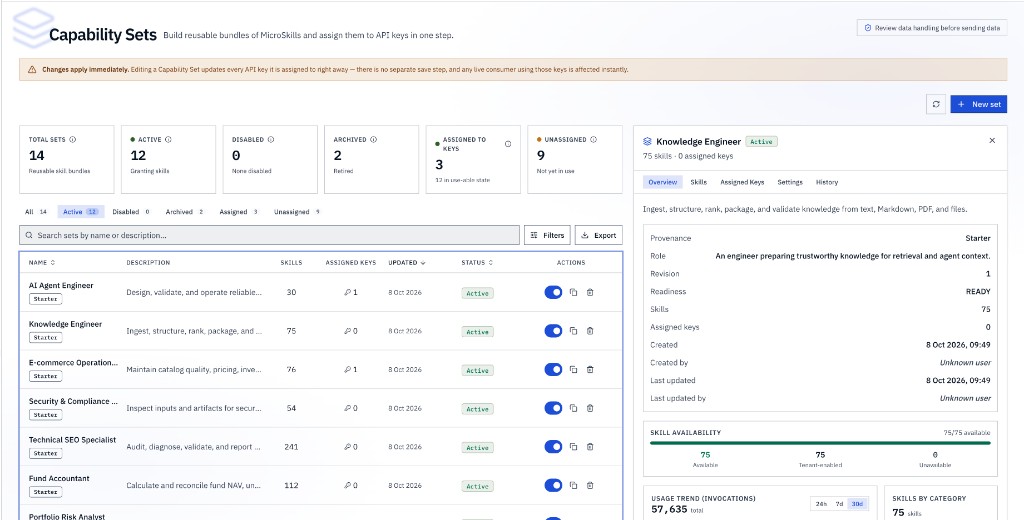
Task: Show Assigned sets filter
Action: pos(238,212)
